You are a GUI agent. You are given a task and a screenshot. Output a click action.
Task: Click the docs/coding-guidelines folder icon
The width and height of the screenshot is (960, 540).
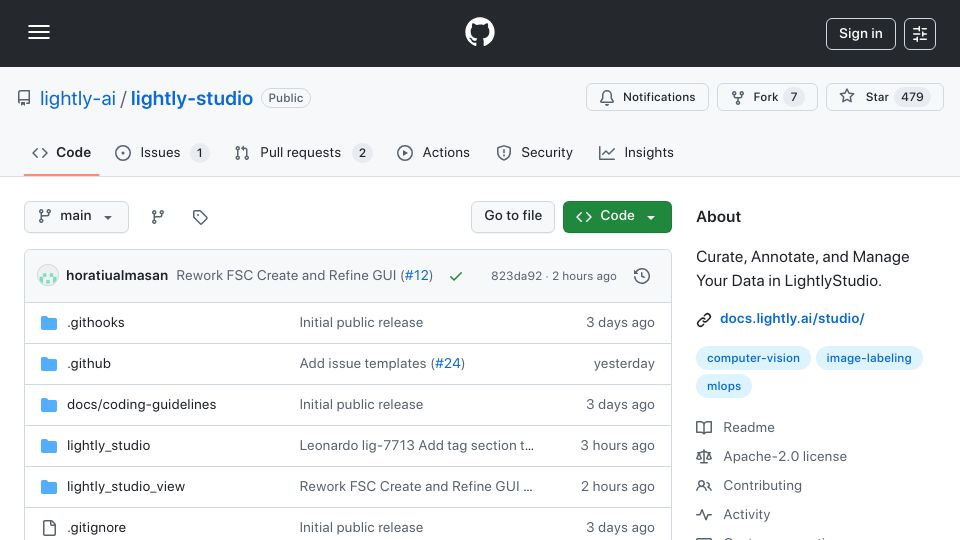pos(49,405)
